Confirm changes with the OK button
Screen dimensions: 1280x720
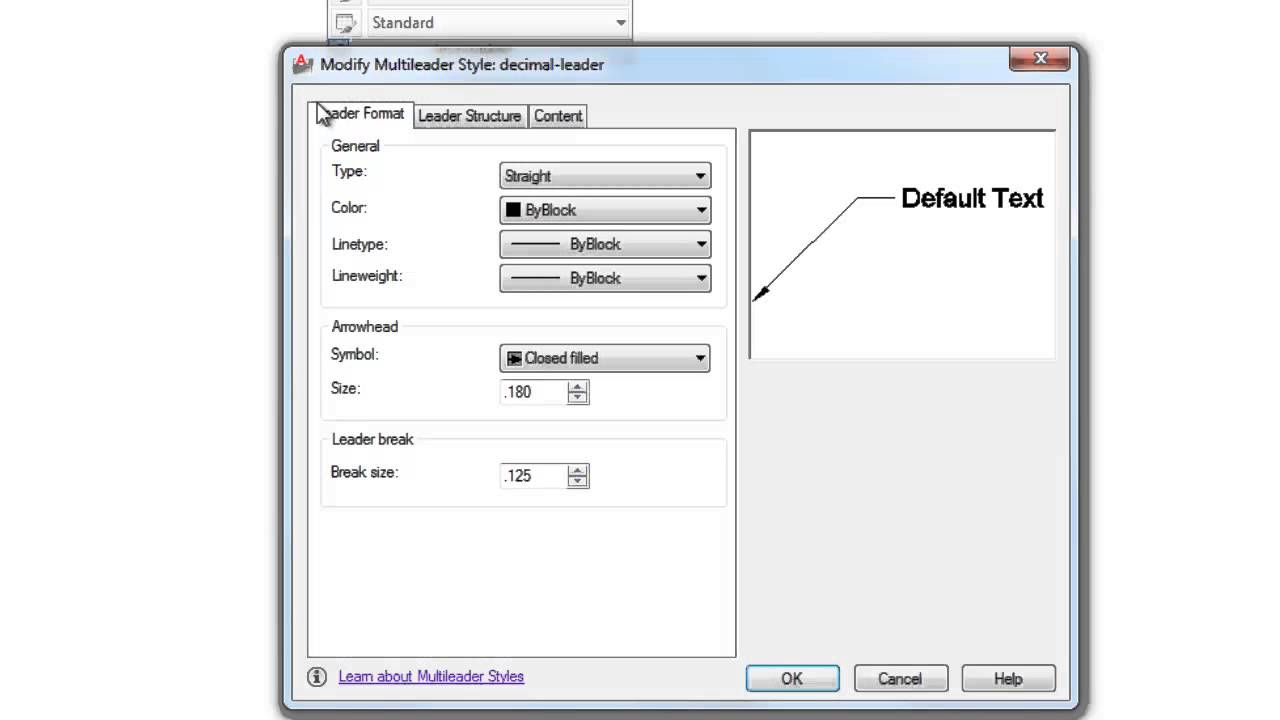click(x=792, y=679)
